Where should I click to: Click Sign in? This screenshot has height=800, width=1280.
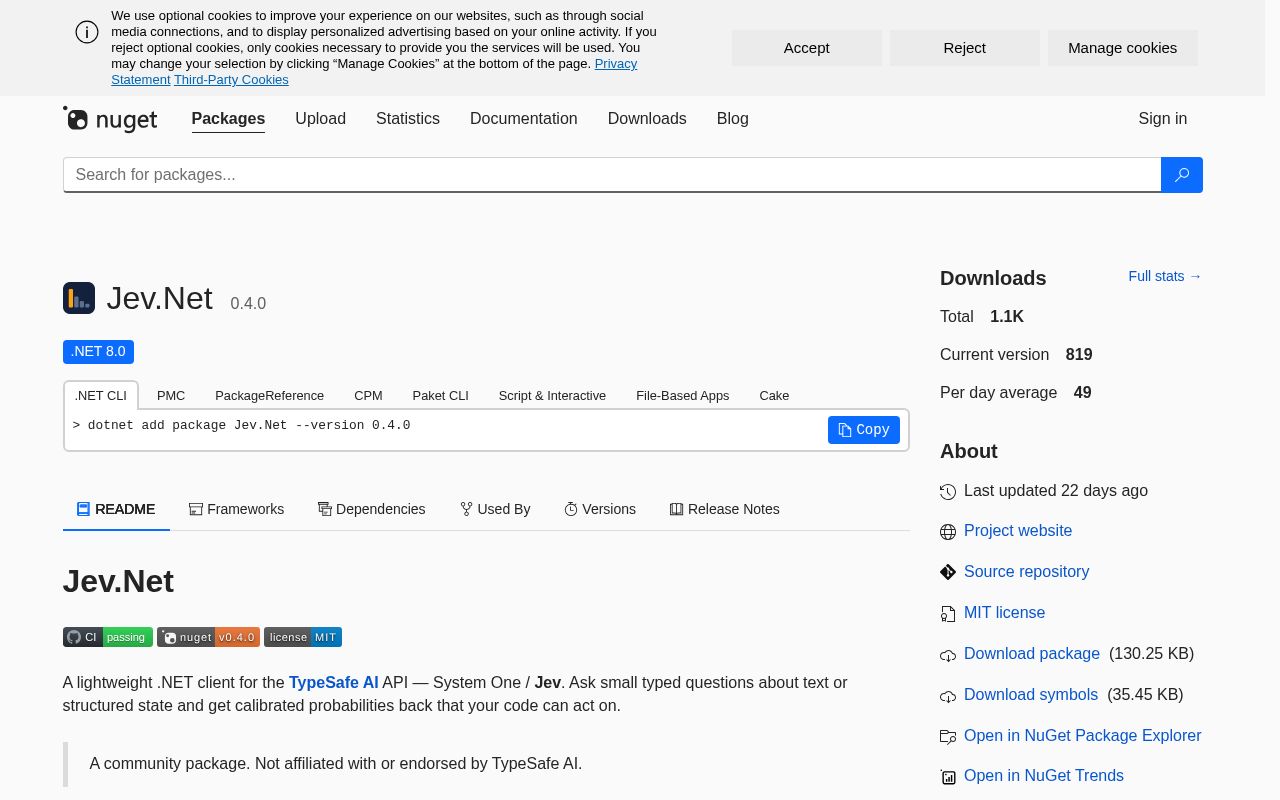[x=1163, y=119]
